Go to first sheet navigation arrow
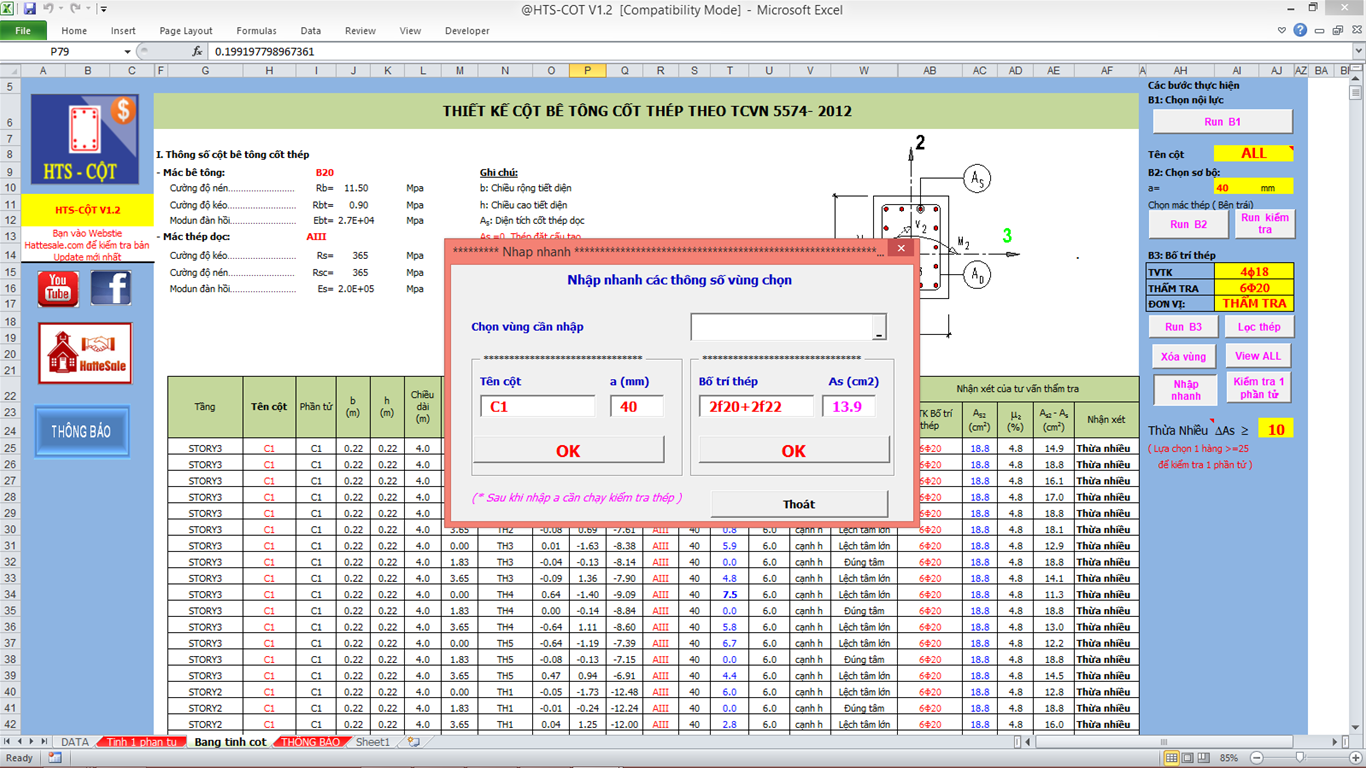The width and height of the screenshot is (1366, 768). [x=8, y=742]
